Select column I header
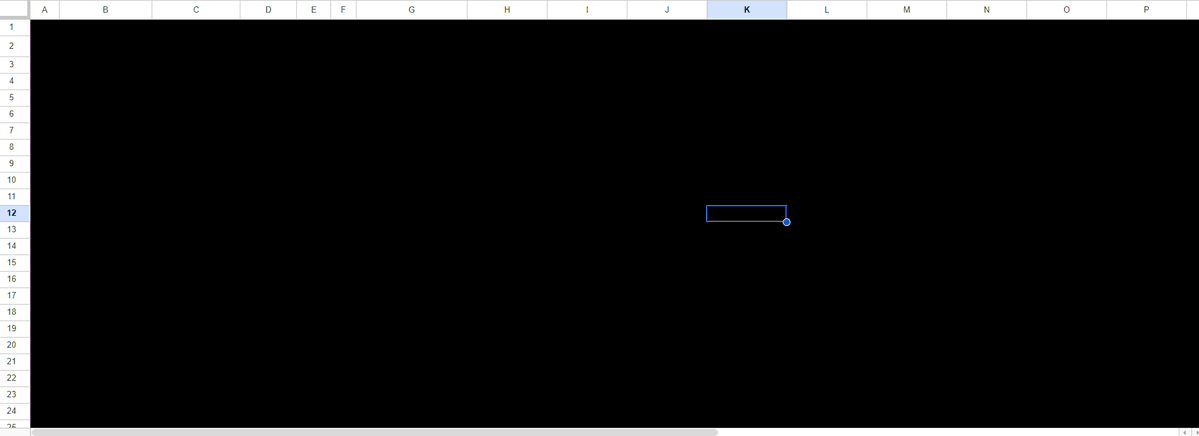 pos(587,9)
